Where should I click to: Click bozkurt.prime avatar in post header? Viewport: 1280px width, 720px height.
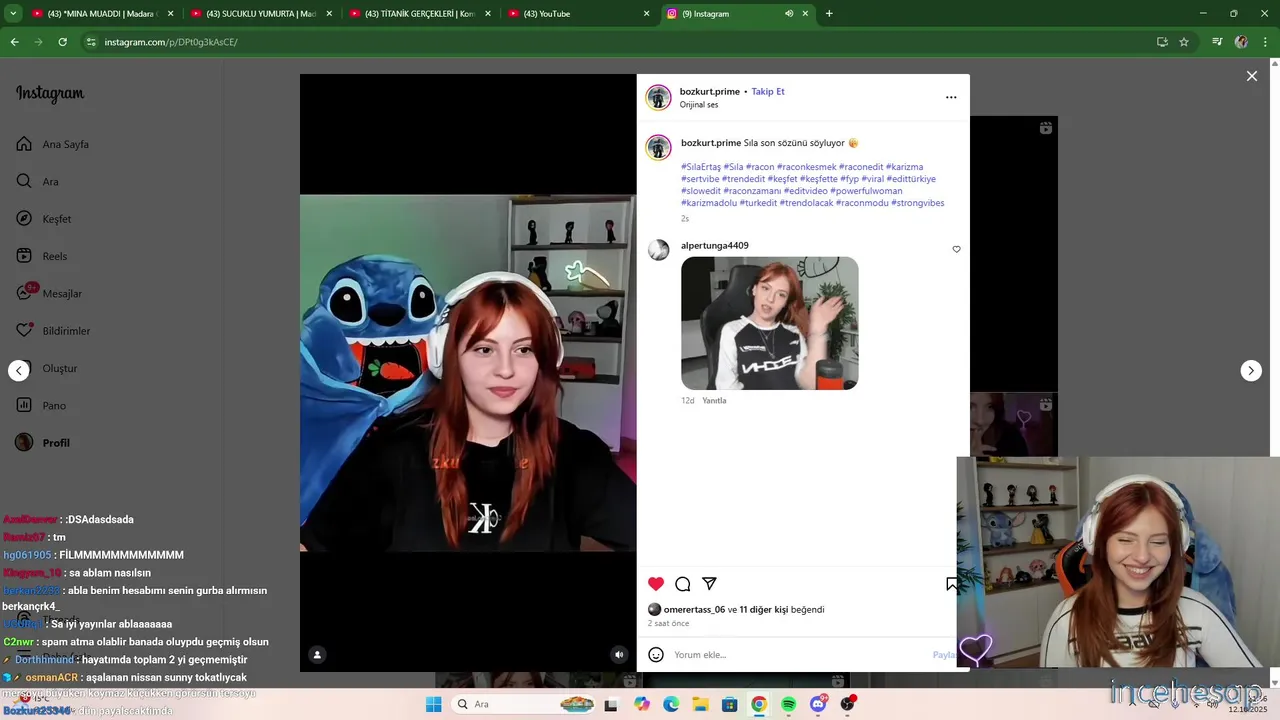(658, 97)
